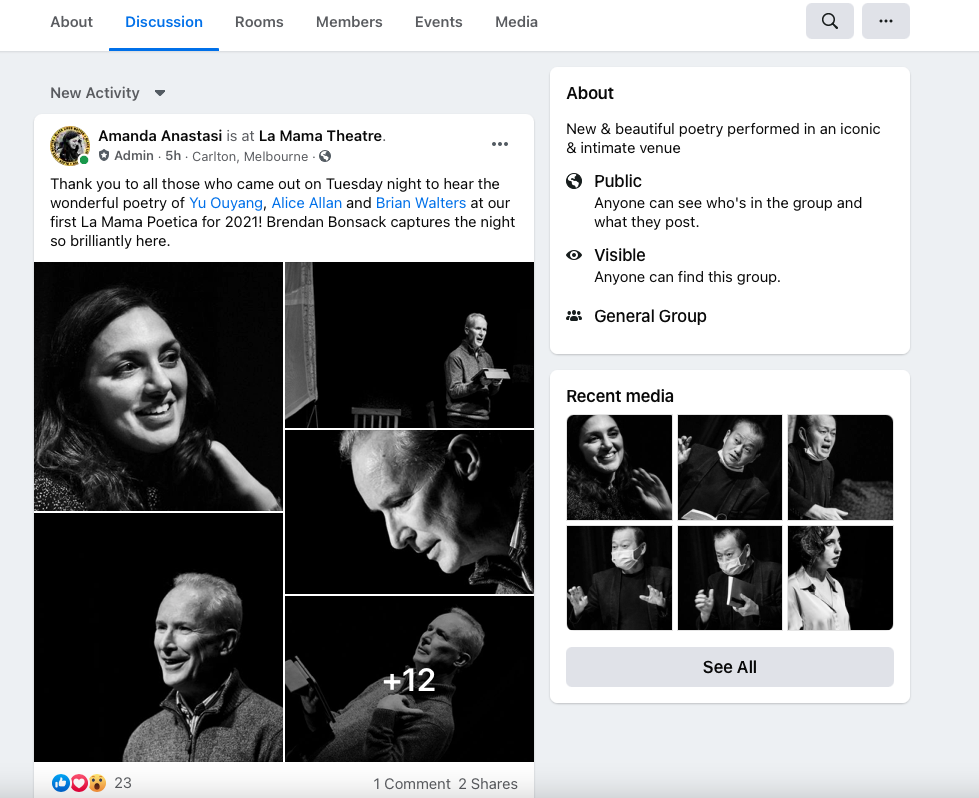Click the Brian Walters tagged name
The image size is (979, 798).
(421, 203)
